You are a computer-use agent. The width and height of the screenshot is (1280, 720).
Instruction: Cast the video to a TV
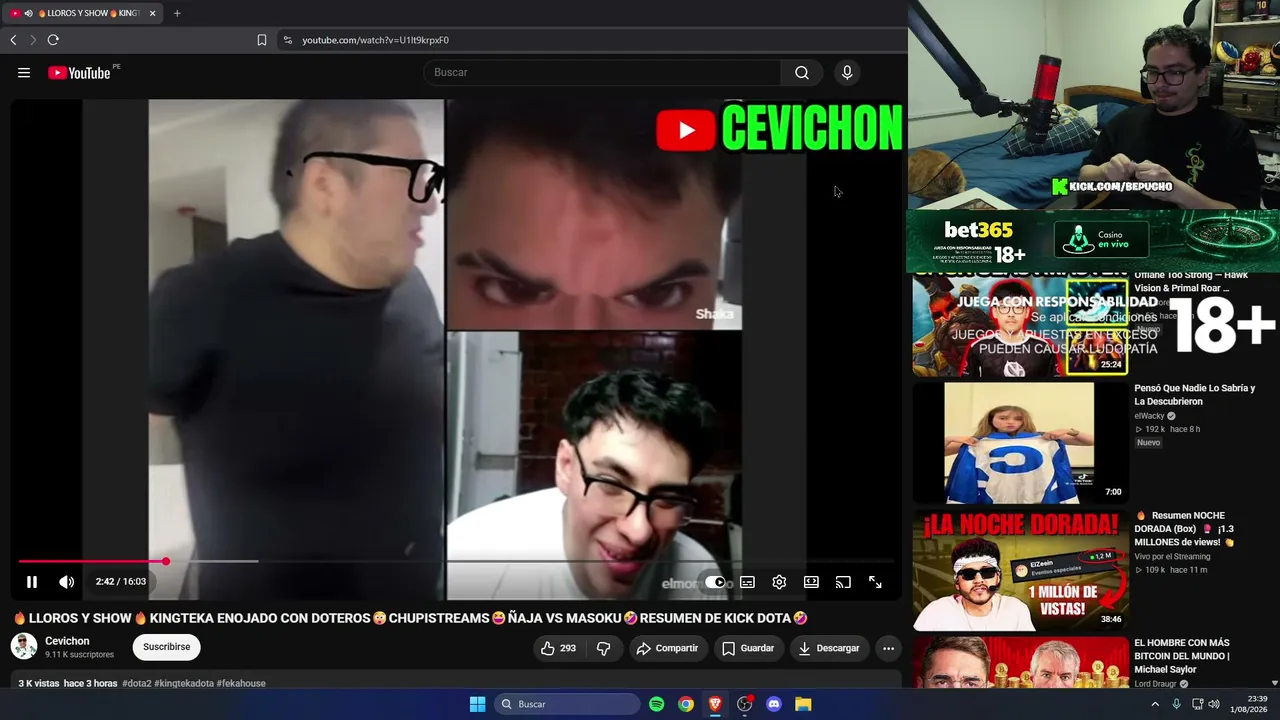(843, 582)
